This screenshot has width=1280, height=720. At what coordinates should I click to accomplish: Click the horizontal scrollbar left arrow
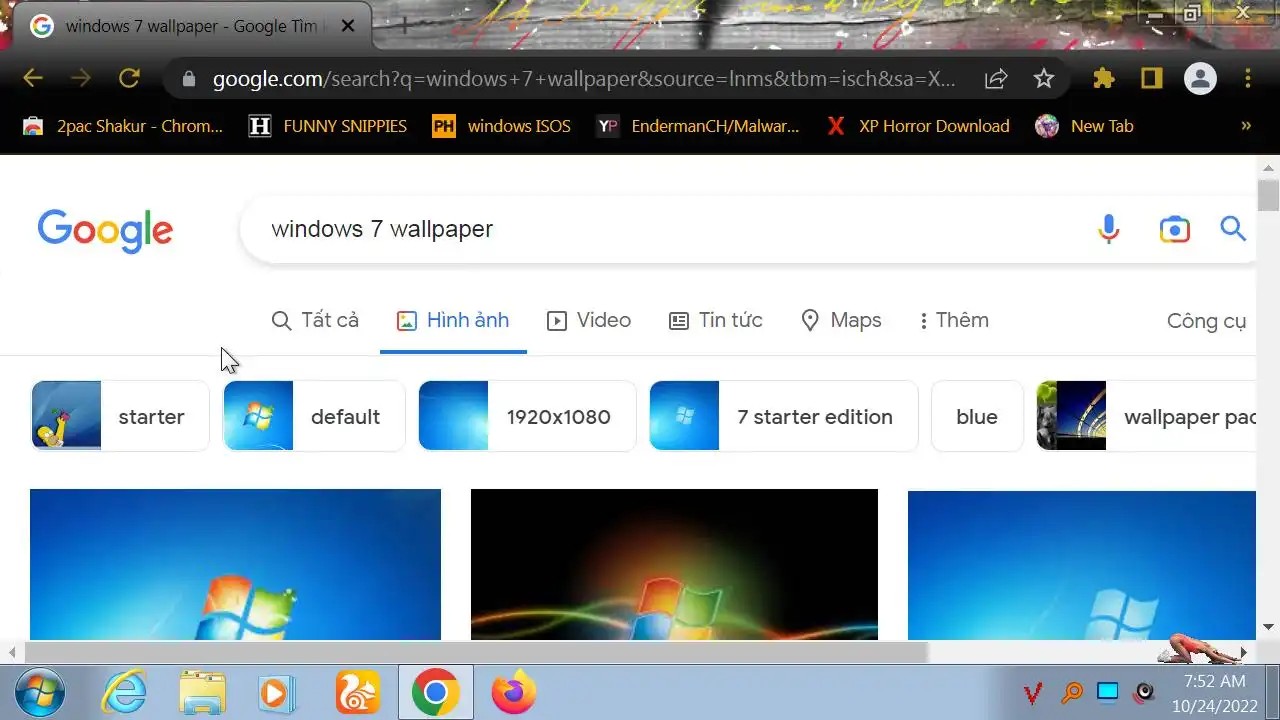(11, 652)
